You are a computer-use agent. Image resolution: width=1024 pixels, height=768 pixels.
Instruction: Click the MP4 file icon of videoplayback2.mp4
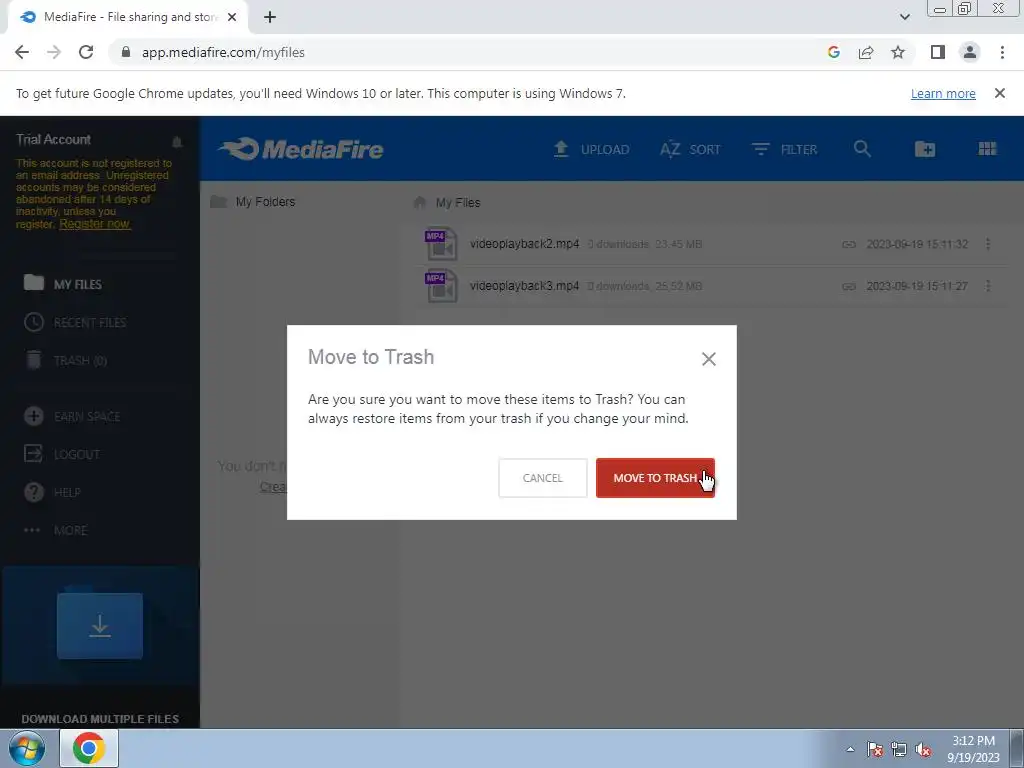(x=441, y=244)
